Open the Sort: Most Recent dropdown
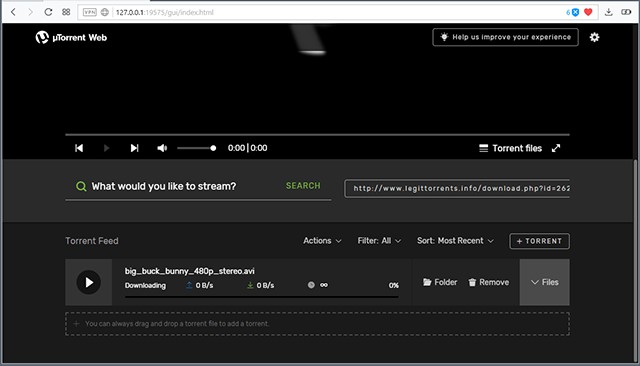640x366 pixels. click(455, 241)
